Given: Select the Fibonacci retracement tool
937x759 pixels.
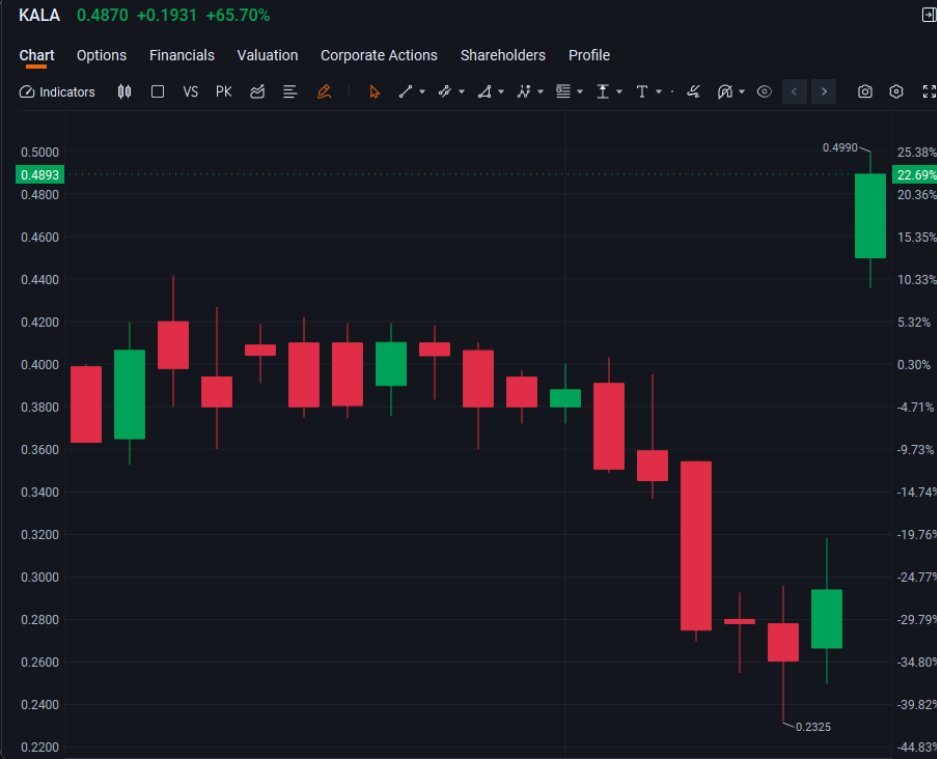Looking at the screenshot, I should pos(563,91).
